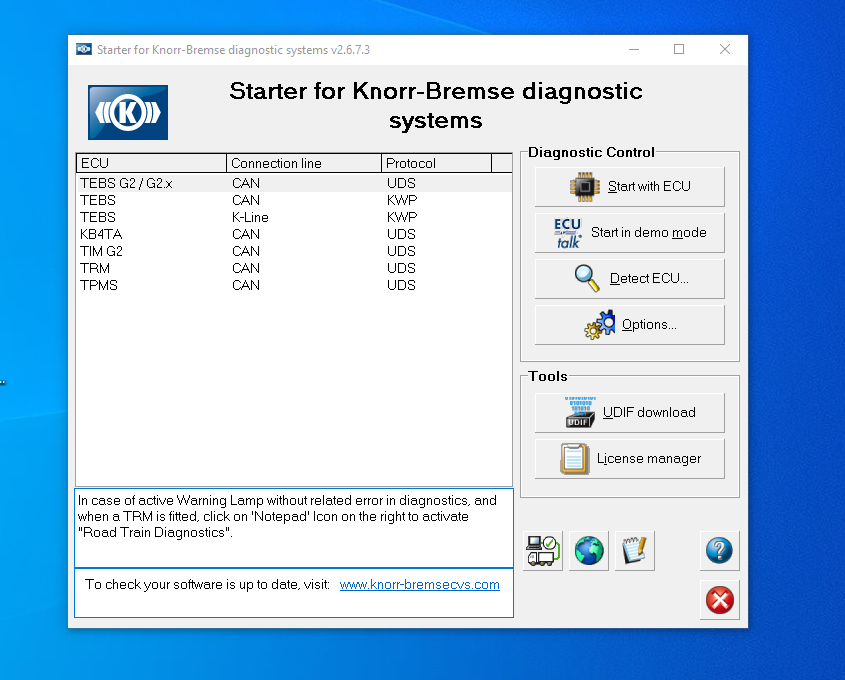Image resolution: width=845 pixels, height=680 pixels.
Task: Click the Start with ECU button
Action: pyautogui.click(x=629, y=186)
